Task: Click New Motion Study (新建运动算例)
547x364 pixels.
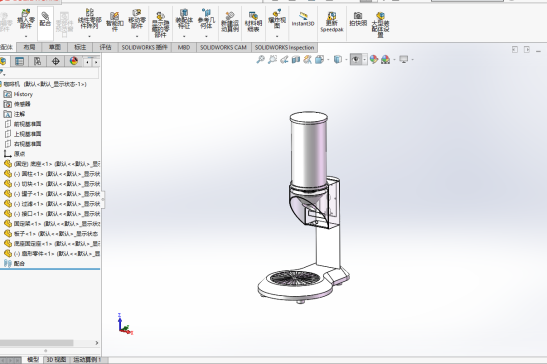Action: coord(230,22)
